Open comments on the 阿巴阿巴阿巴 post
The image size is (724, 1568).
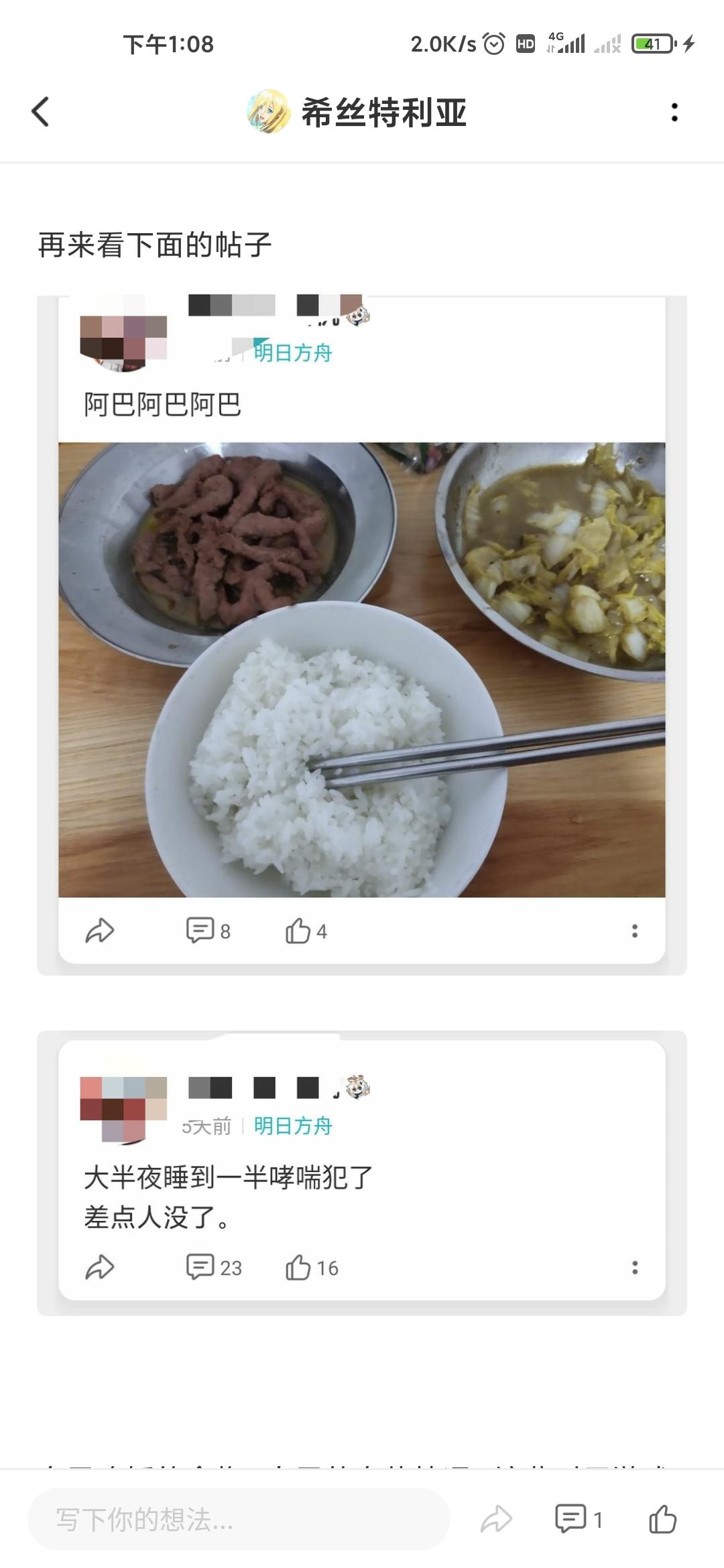click(208, 931)
